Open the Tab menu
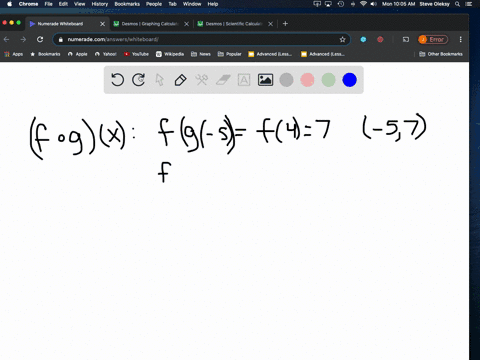The image size is (480, 360). point(172,4)
